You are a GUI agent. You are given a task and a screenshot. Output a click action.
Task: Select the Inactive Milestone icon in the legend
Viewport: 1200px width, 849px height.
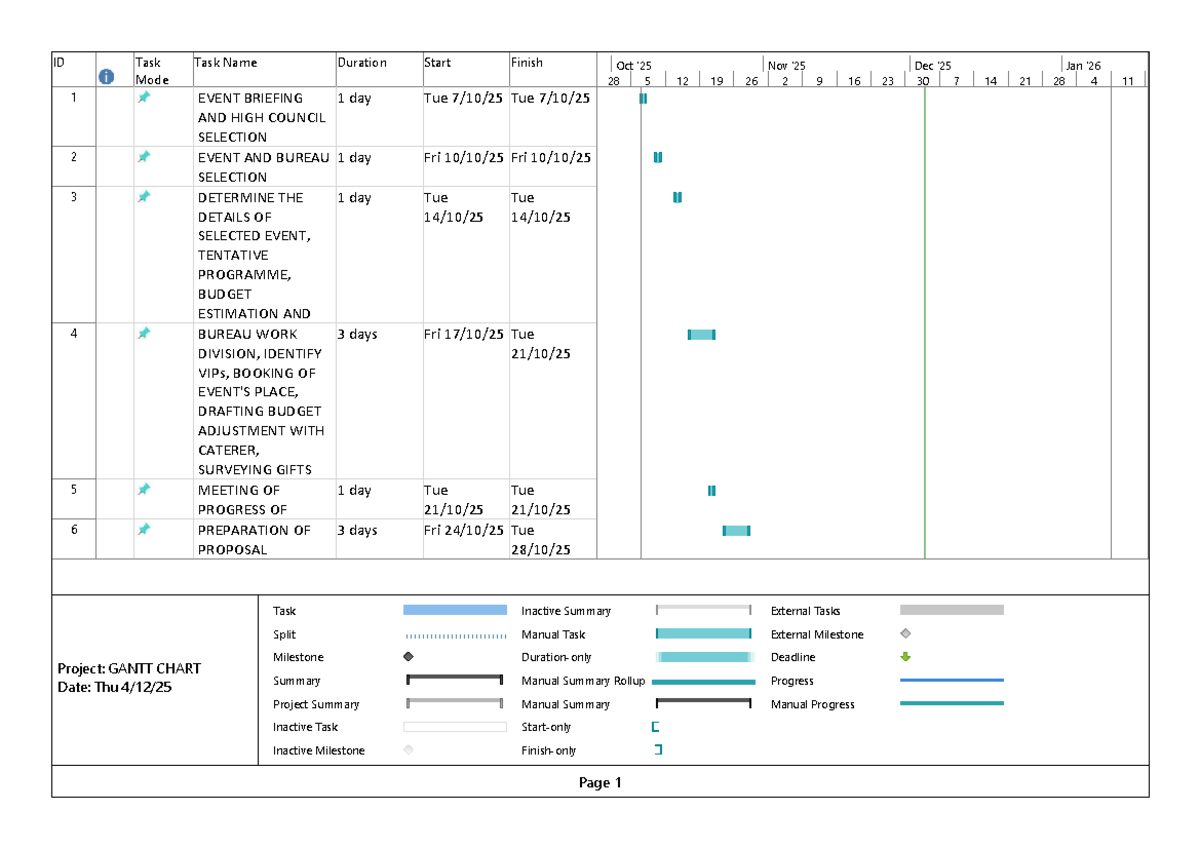(x=407, y=750)
